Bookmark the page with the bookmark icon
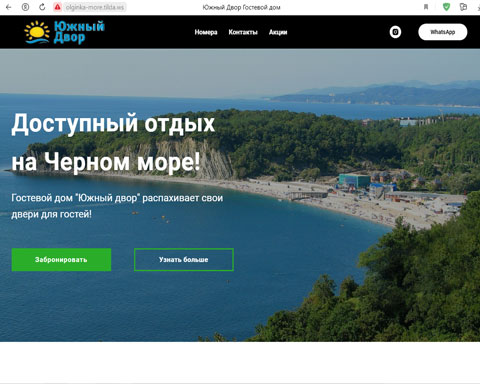The width and height of the screenshot is (480, 384). [426, 7]
